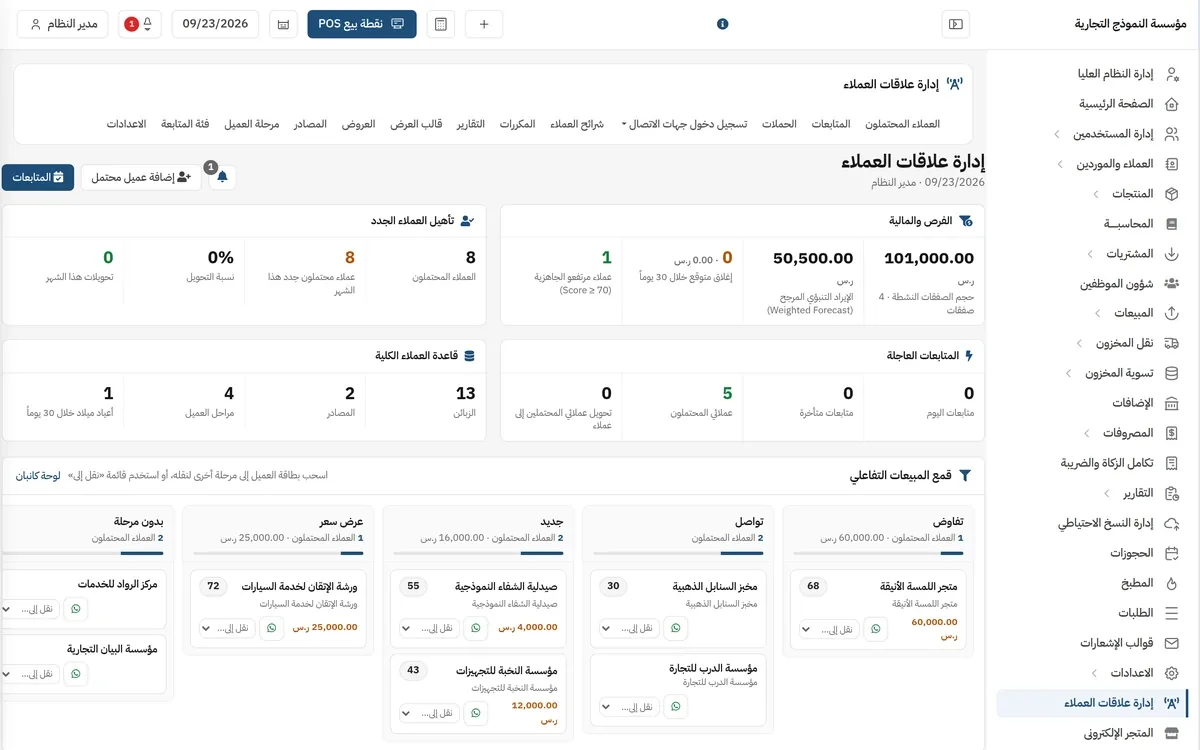Open نقل إلى dropdown on مؤسسة النخبة للتجهيزات card
The height and width of the screenshot is (750, 1200).
(x=429, y=713)
